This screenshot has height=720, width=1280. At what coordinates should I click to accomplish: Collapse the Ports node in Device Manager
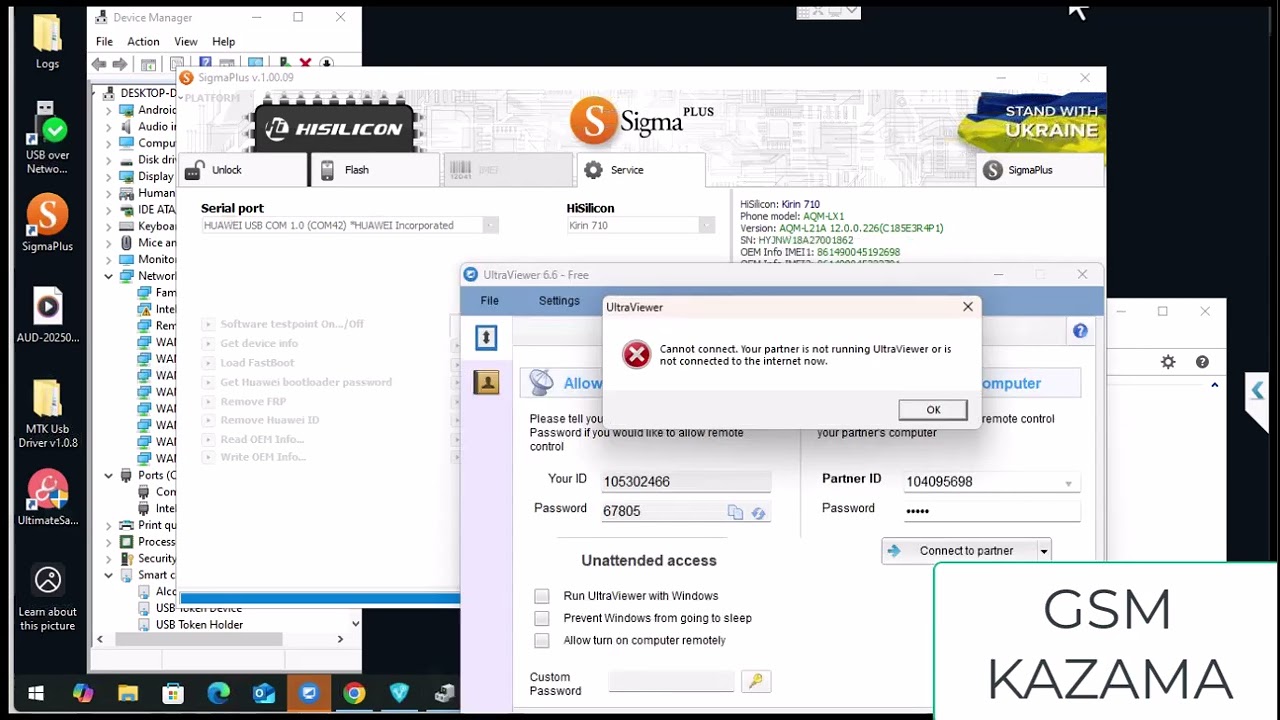click(x=109, y=476)
